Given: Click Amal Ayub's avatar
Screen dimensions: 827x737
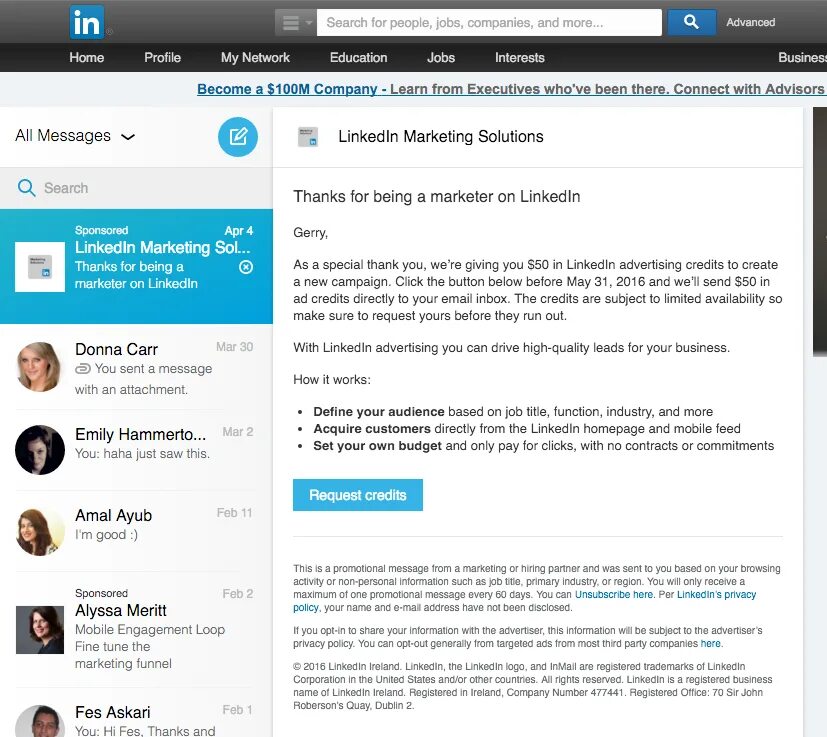Looking at the screenshot, I should pos(39,531).
